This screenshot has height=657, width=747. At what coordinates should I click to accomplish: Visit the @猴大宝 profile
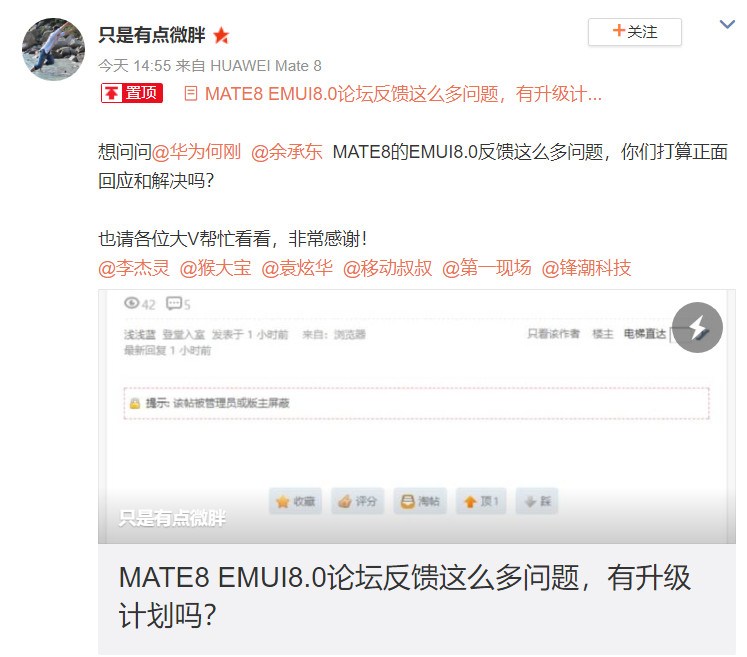[215, 268]
